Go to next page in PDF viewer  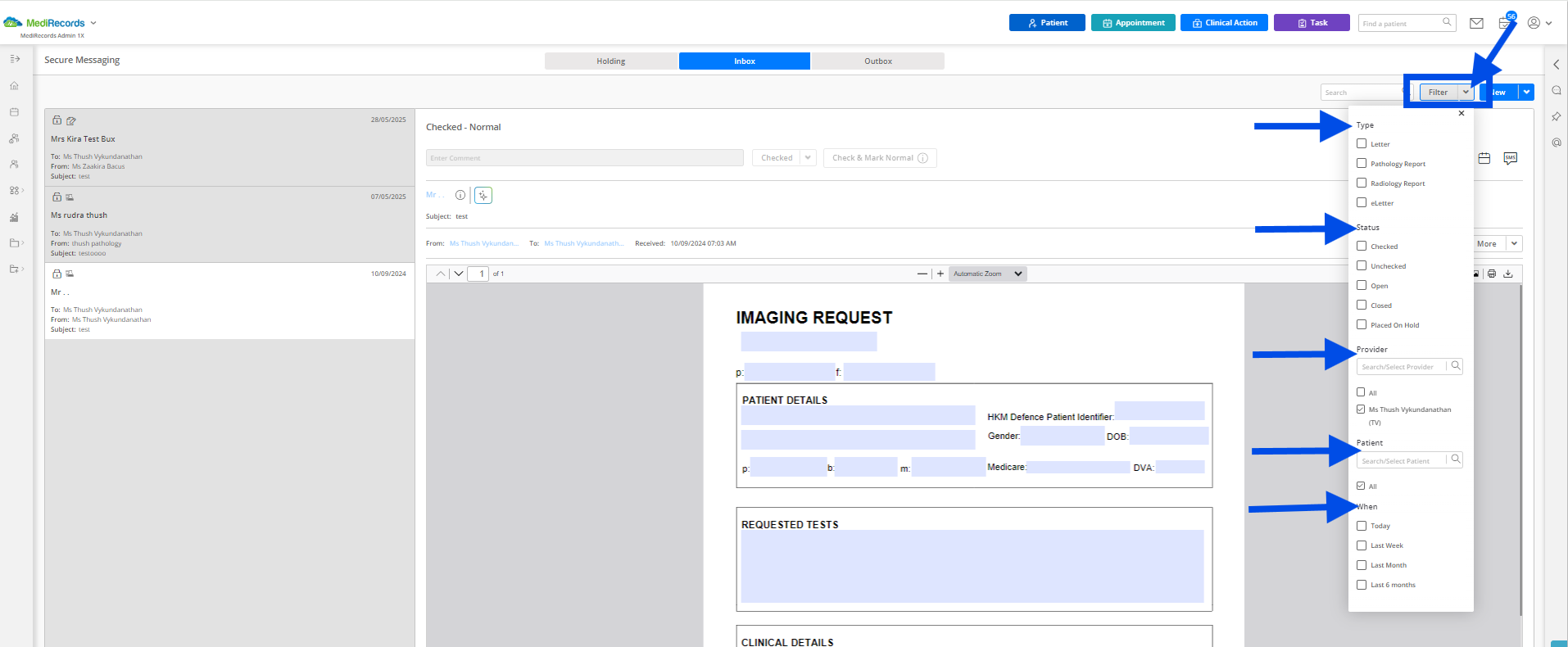click(459, 274)
